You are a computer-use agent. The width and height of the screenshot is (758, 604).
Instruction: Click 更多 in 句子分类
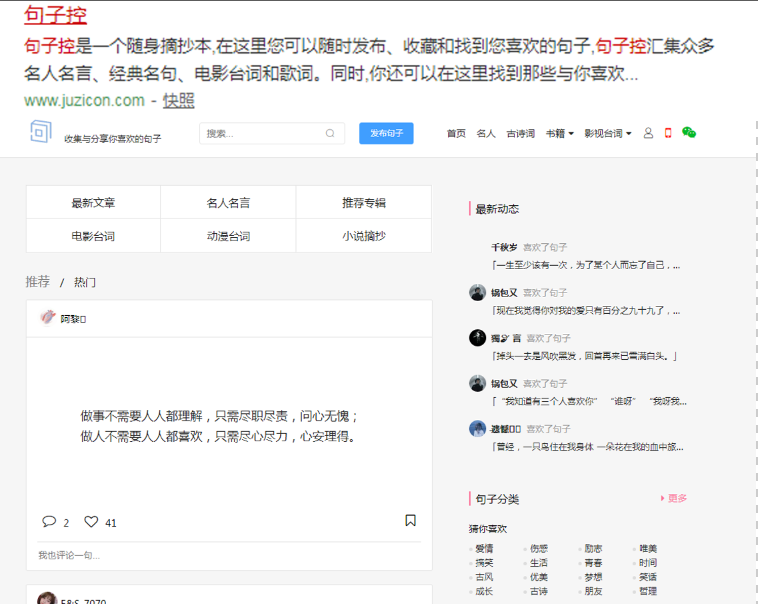tap(674, 498)
